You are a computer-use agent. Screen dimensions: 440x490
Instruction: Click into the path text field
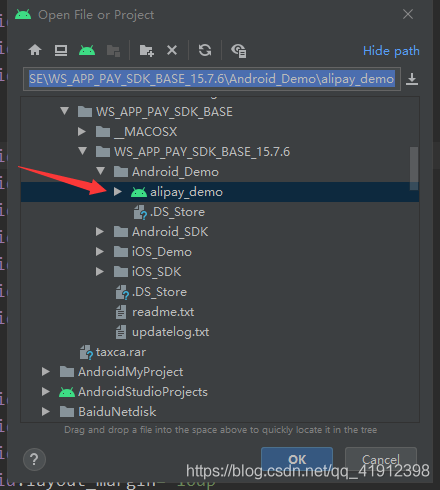click(212, 79)
